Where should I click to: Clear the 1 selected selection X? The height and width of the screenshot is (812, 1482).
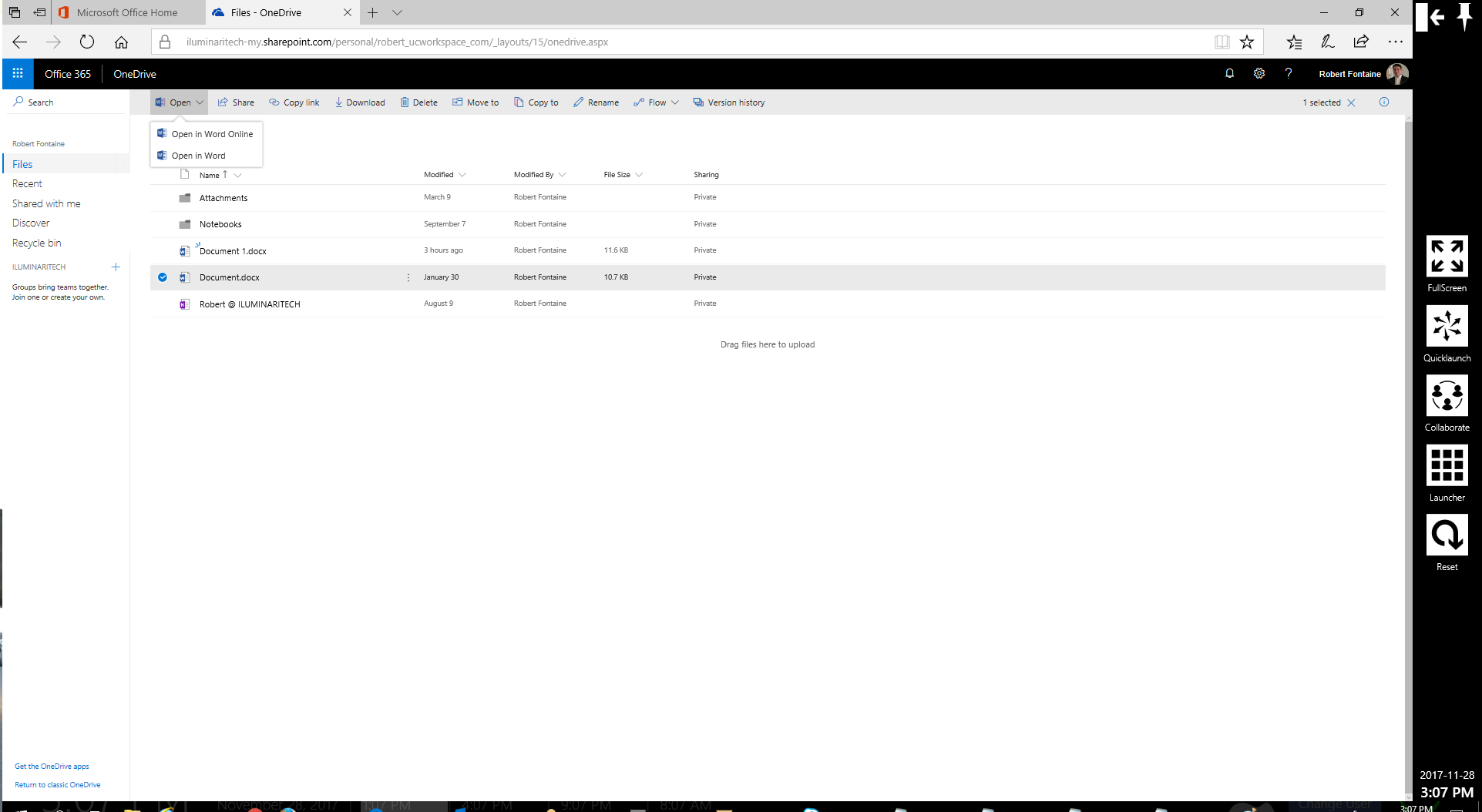(1351, 102)
